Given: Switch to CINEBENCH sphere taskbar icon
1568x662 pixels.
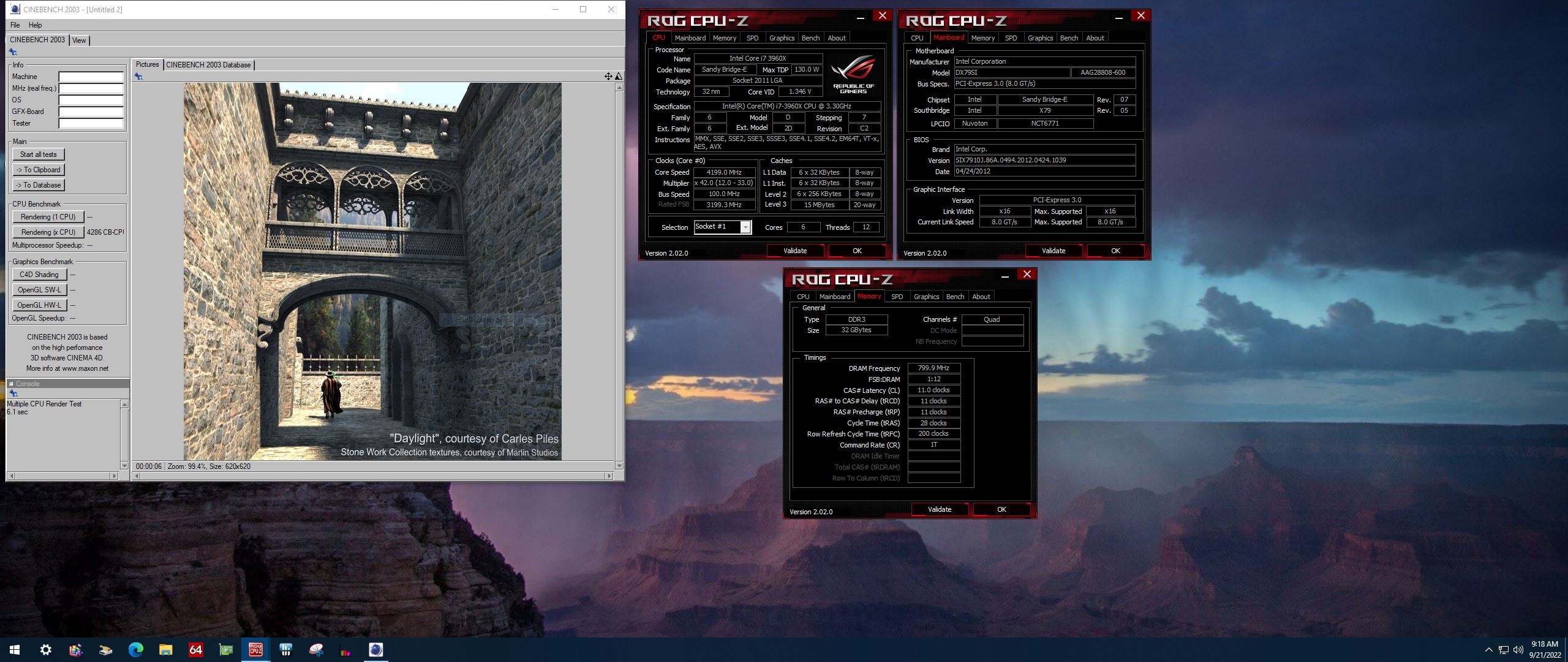Looking at the screenshot, I should 375,650.
